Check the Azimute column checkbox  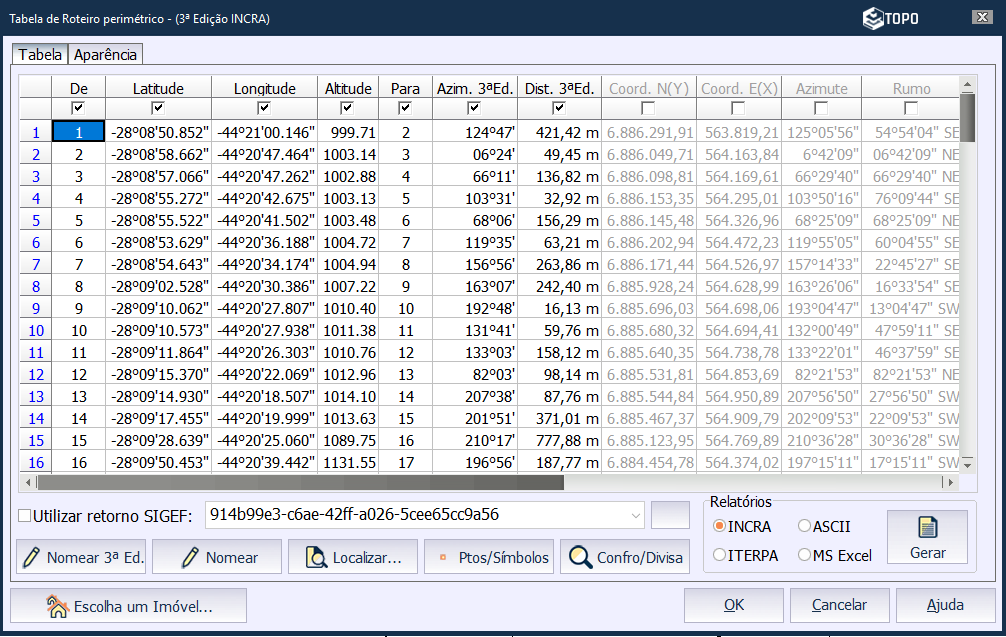[x=821, y=108]
